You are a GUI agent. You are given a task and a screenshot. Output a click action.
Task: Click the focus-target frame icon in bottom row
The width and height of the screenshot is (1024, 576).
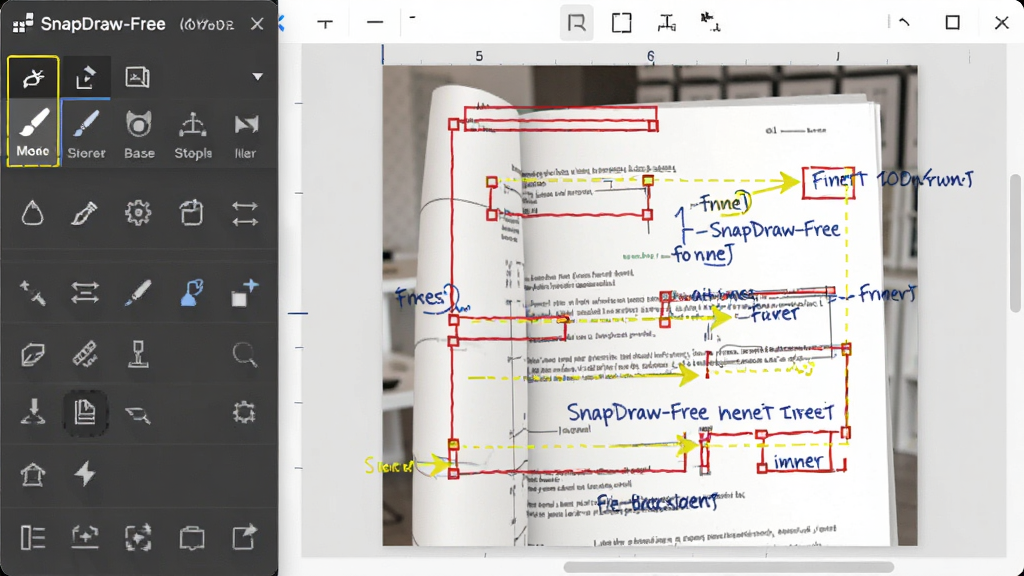point(138,537)
